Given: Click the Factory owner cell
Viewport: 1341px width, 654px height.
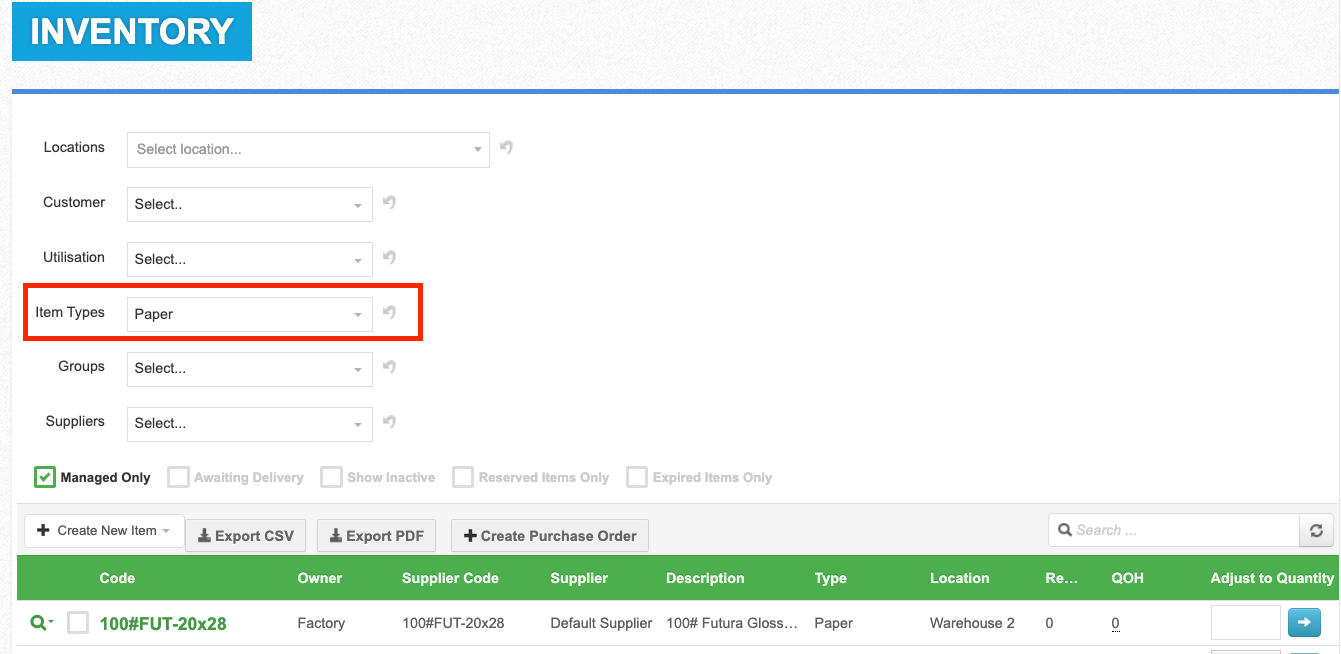Looking at the screenshot, I should pyautogui.click(x=321, y=623).
